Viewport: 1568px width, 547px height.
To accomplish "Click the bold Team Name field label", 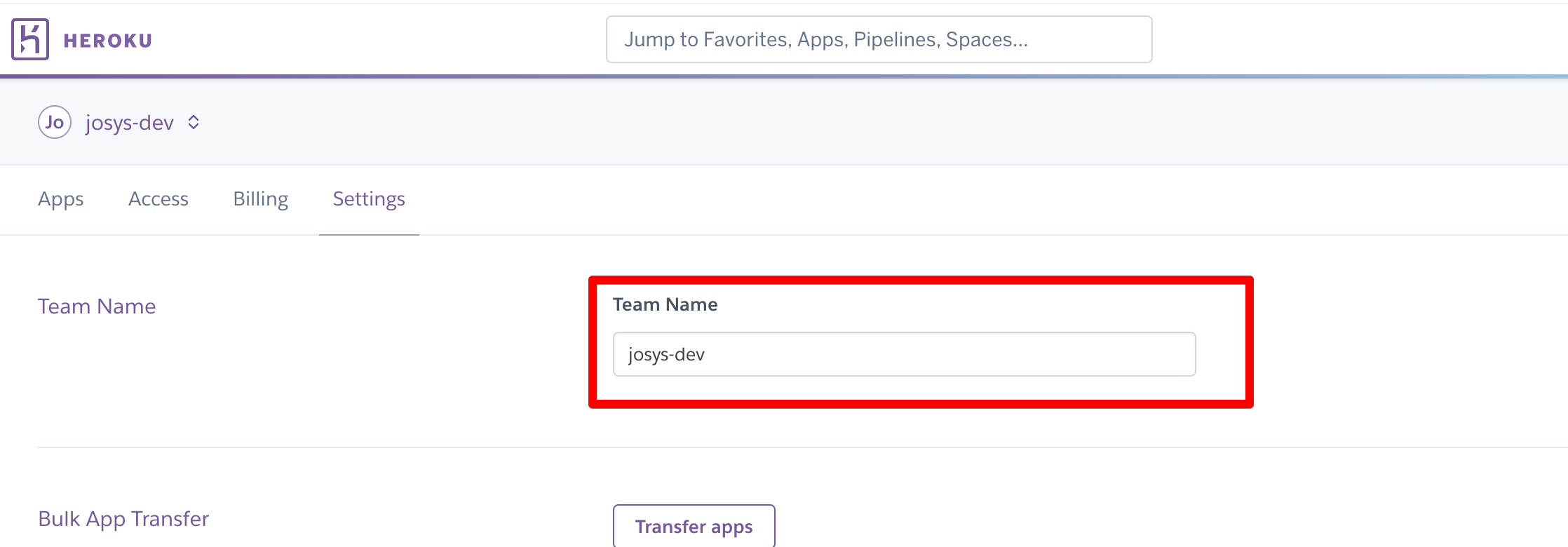I will (665, 304).
